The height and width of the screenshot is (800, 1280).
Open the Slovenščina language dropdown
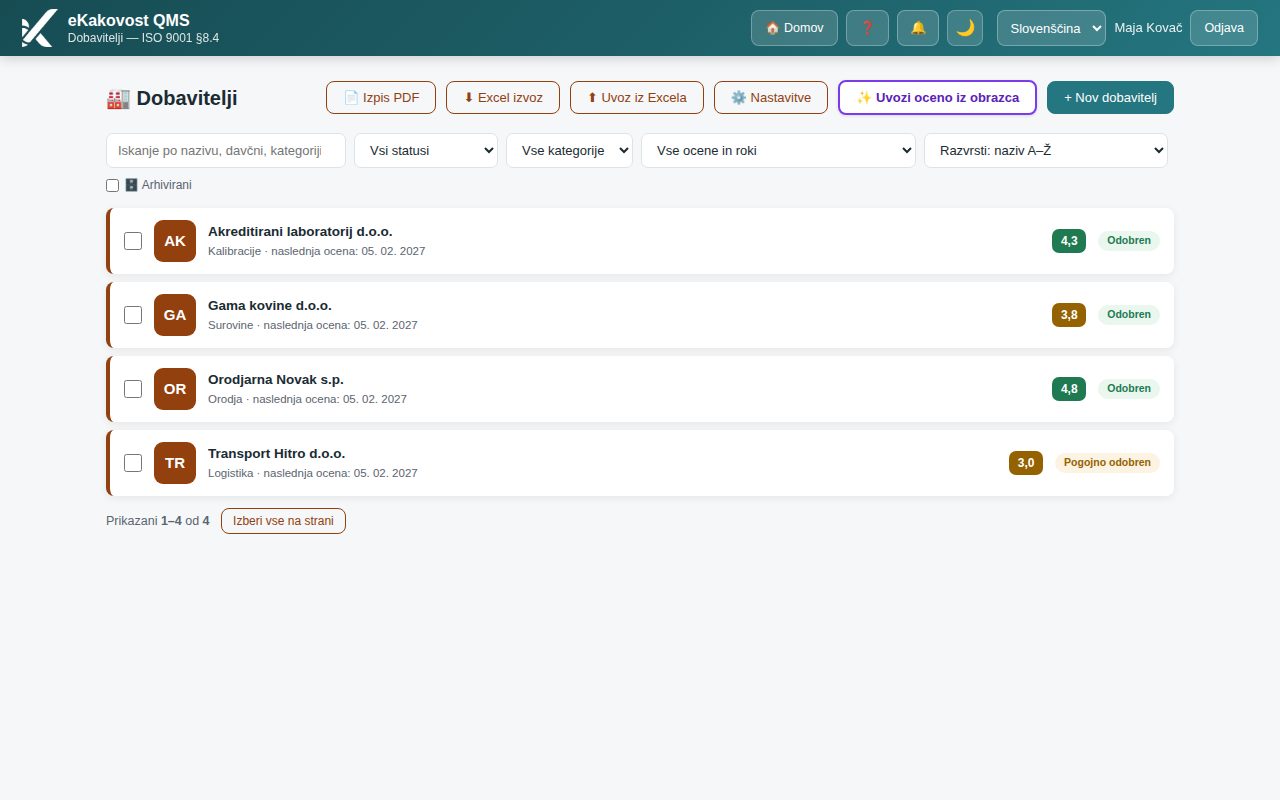coord(1051,28)
